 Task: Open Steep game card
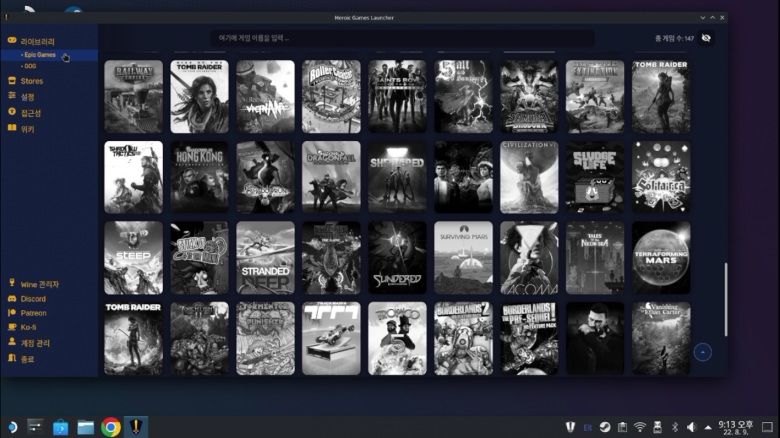133,258
